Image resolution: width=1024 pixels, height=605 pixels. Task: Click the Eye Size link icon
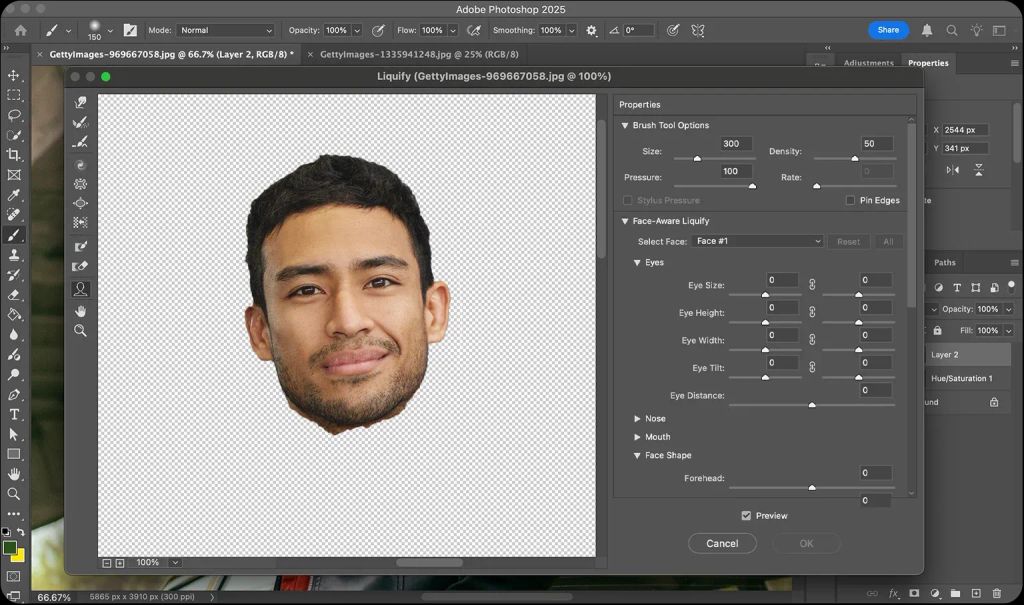(x=812, y=285)
